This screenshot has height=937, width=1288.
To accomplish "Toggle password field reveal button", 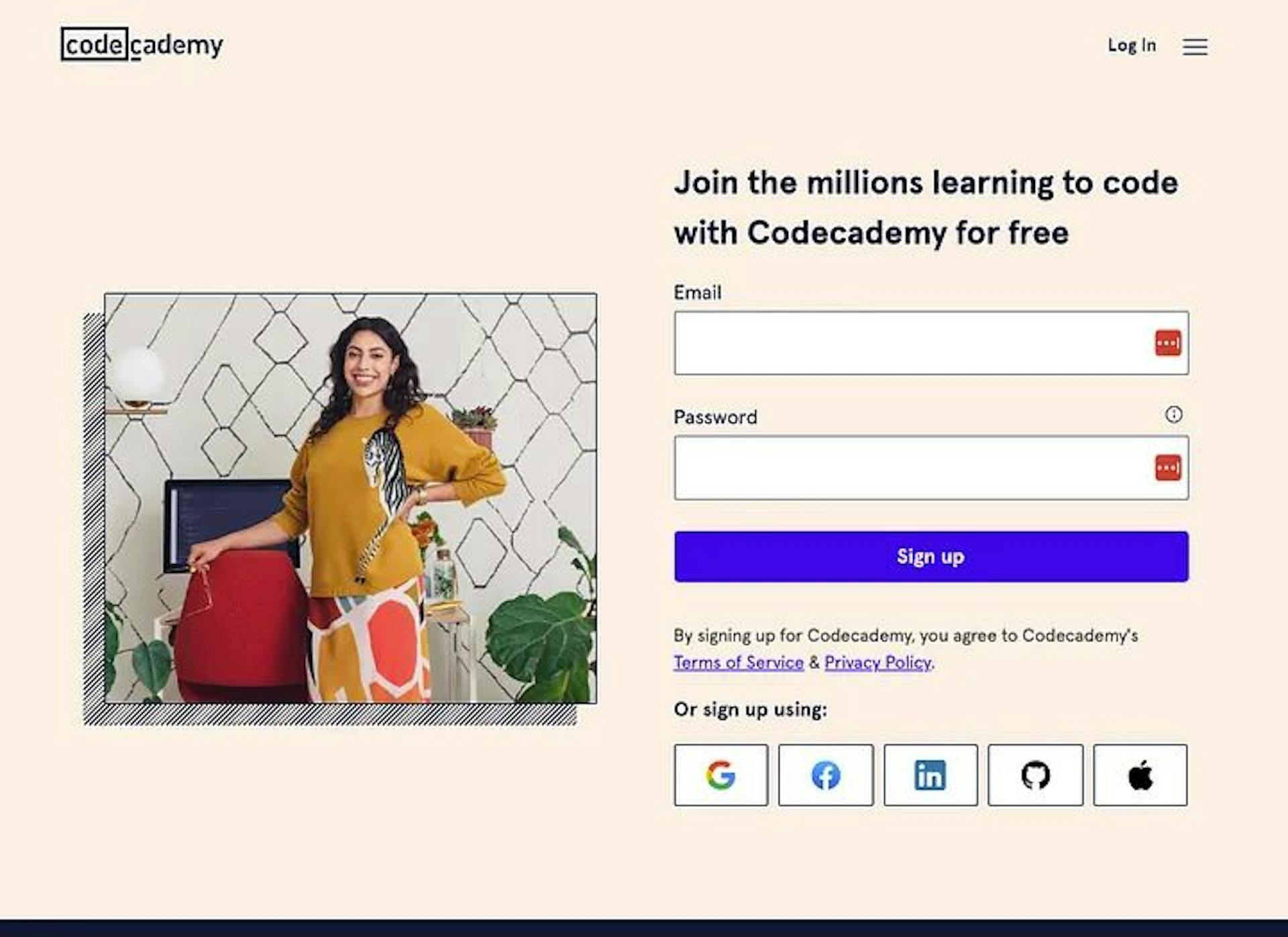I will pyautogui.click(x=1167, y=466).
